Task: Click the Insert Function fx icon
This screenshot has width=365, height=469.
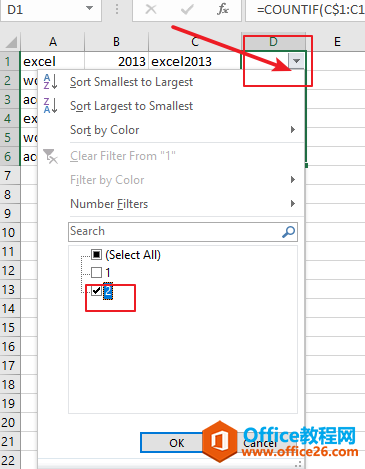Action: coord(223,9)
